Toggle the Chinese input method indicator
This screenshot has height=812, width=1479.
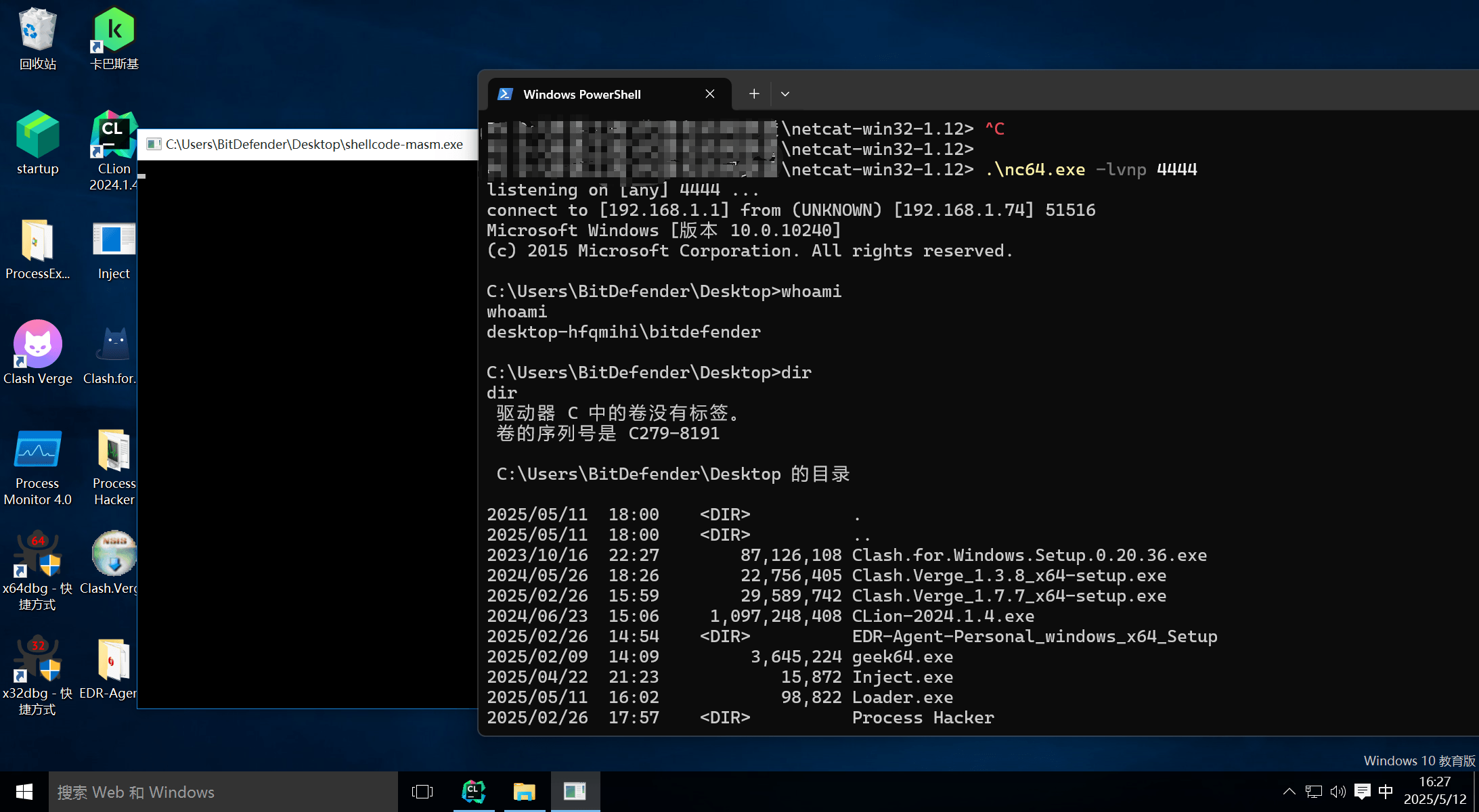click(1386, 791)
